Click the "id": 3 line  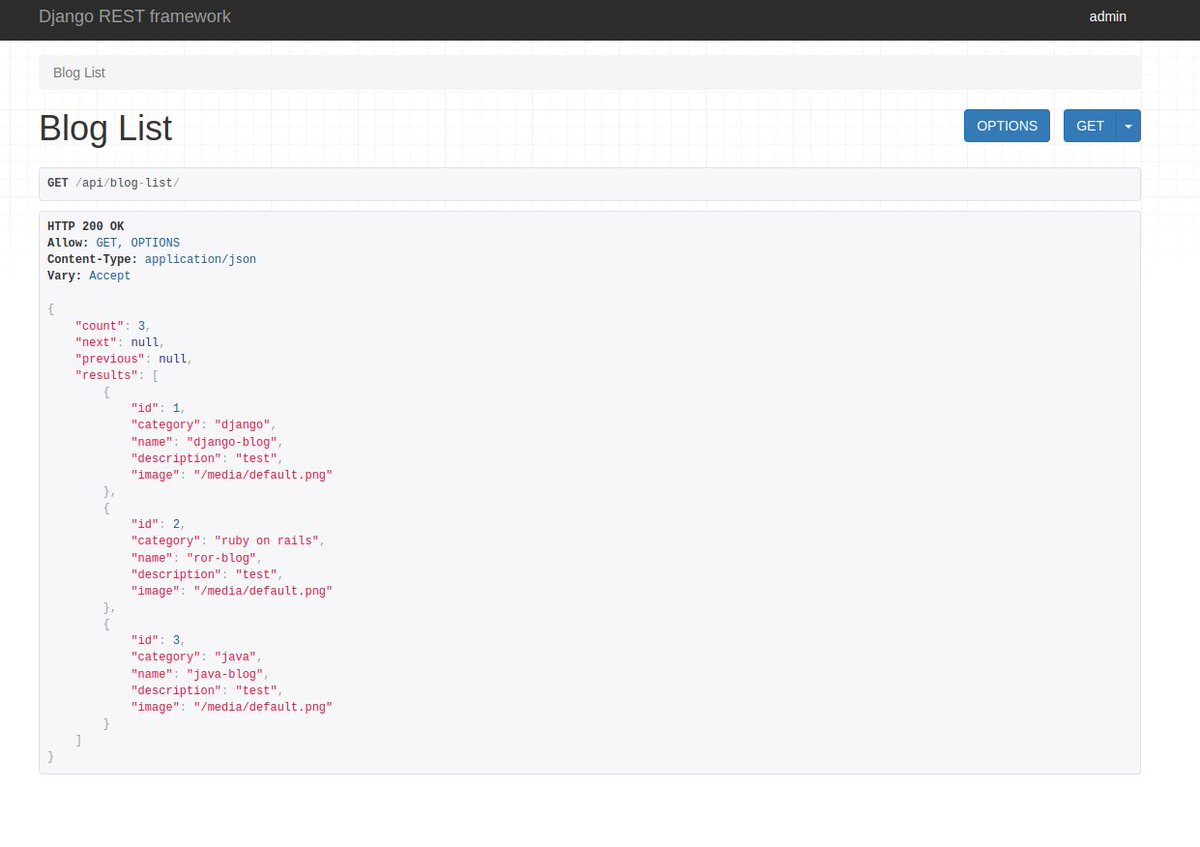158,640
